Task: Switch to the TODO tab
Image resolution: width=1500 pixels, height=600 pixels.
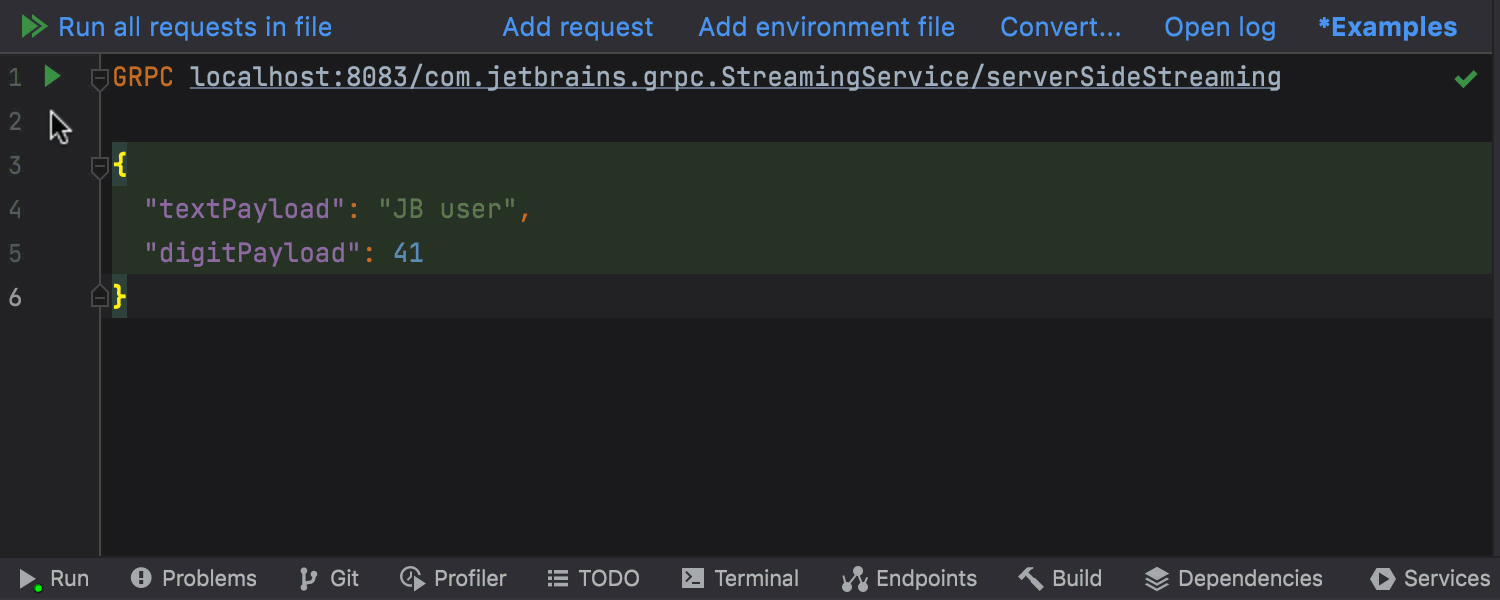Action: click(x=593, y=579)
